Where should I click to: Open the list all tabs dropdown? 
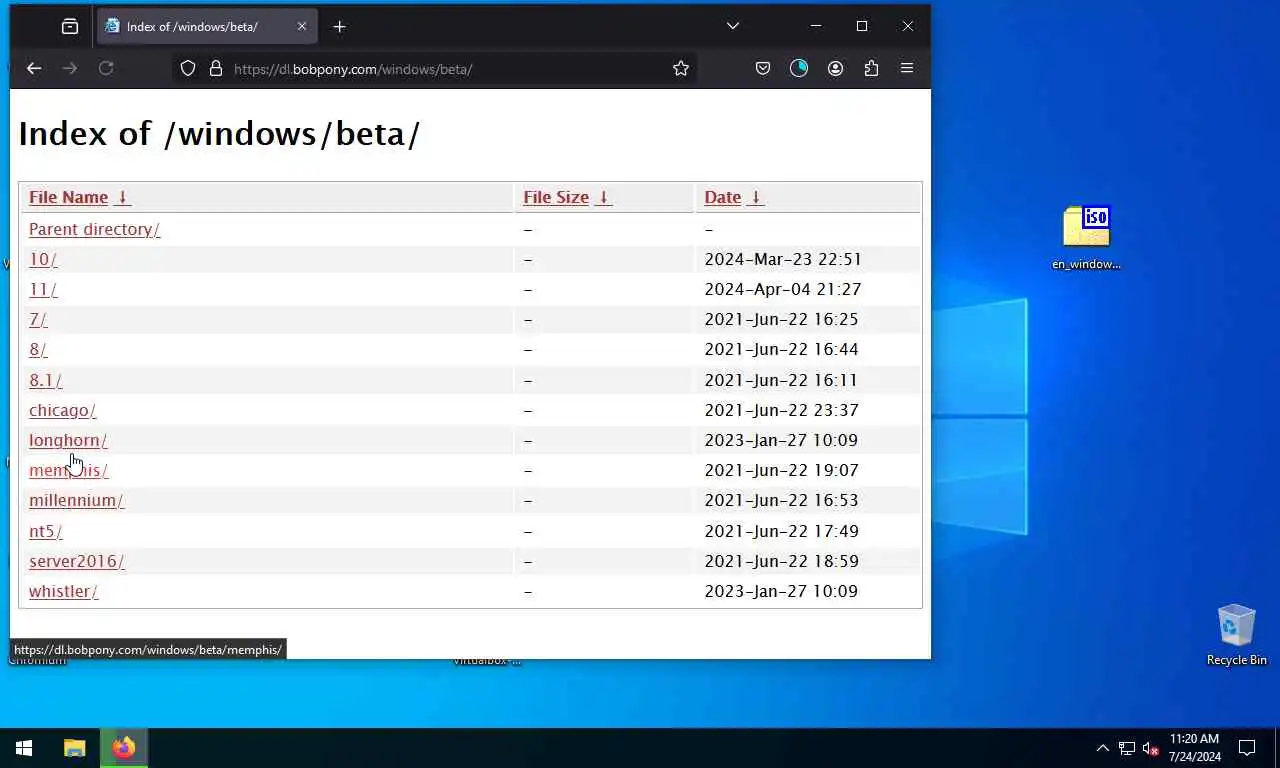point(733,26)
